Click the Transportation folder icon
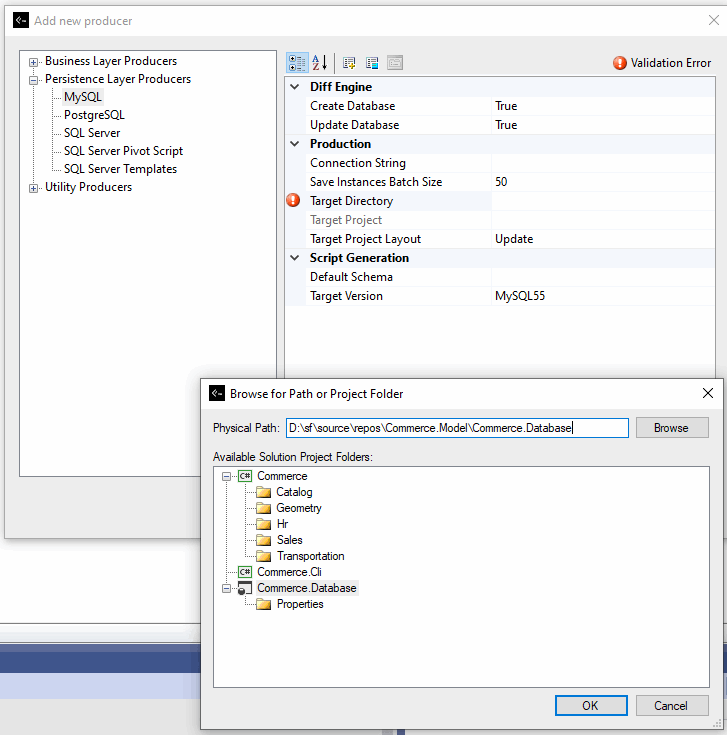 [263, 556]
